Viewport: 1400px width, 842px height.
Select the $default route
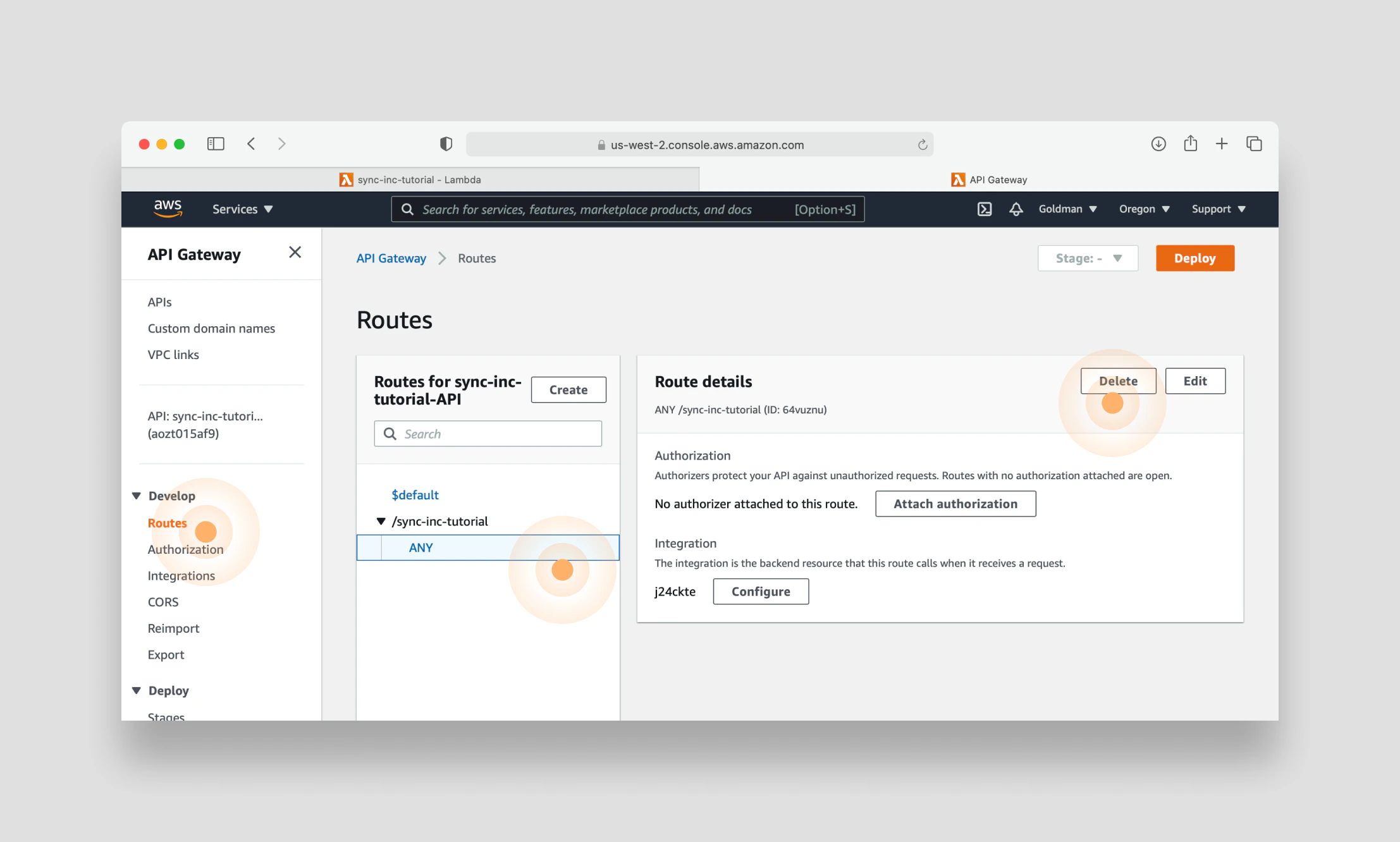coord(415,495)
